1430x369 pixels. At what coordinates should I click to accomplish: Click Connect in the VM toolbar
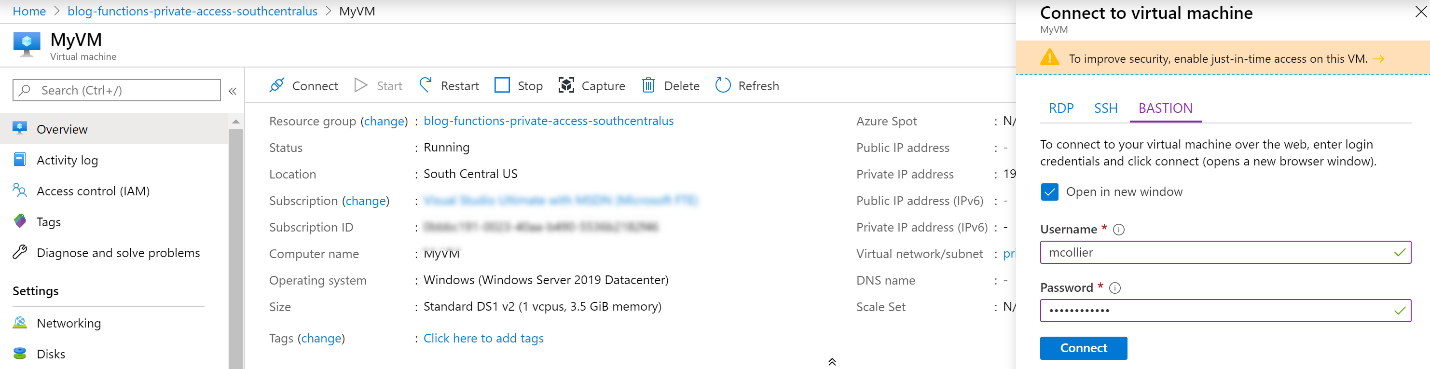(x=304, y=86)
